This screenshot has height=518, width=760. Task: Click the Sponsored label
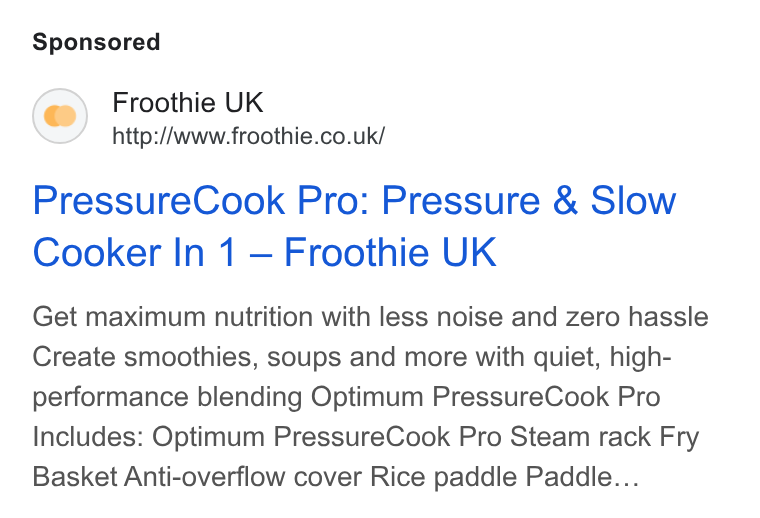pyautogui.click(x=96, y=42)
